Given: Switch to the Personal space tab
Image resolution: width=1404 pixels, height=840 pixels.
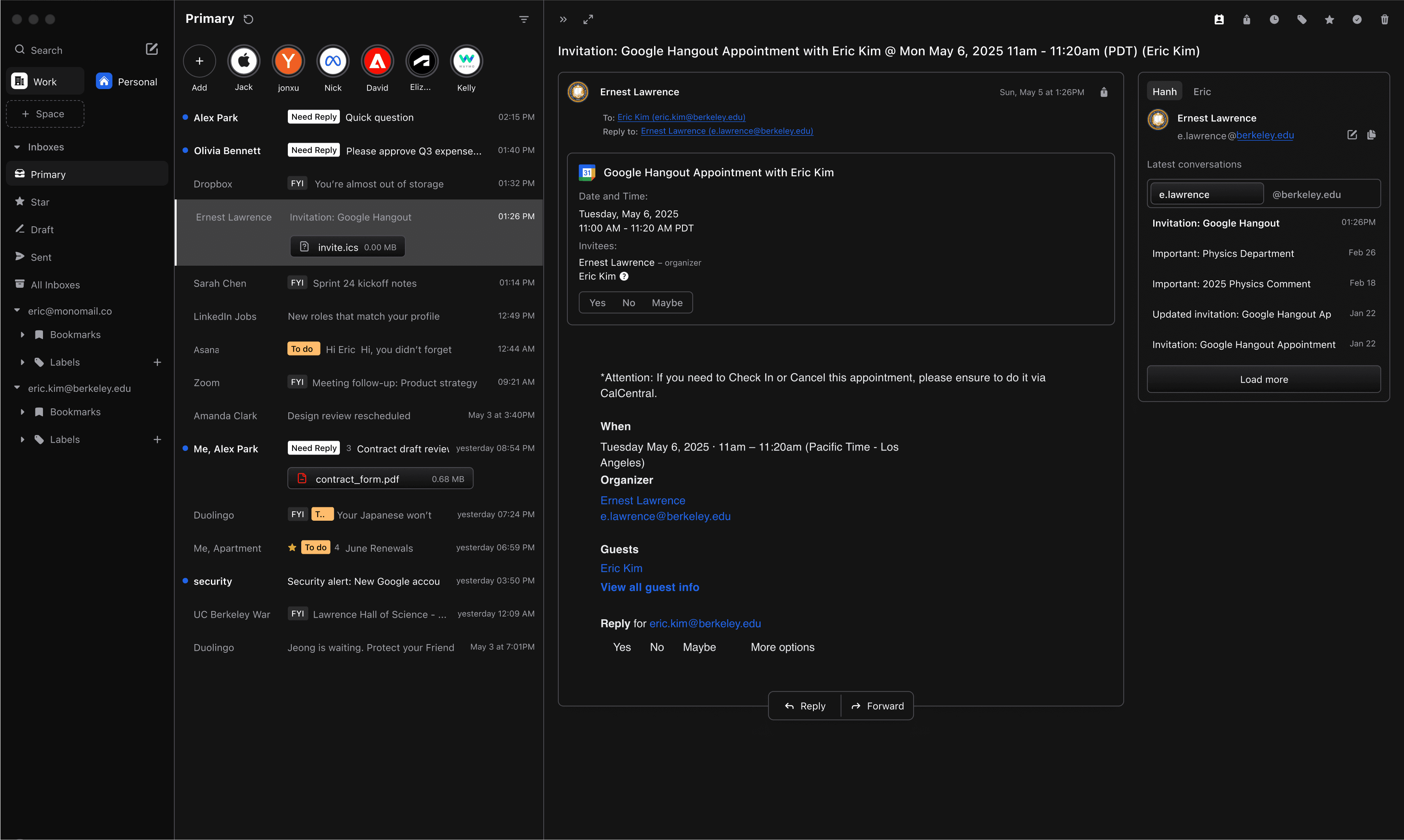Looking at the screenshot, I should 127,82.
